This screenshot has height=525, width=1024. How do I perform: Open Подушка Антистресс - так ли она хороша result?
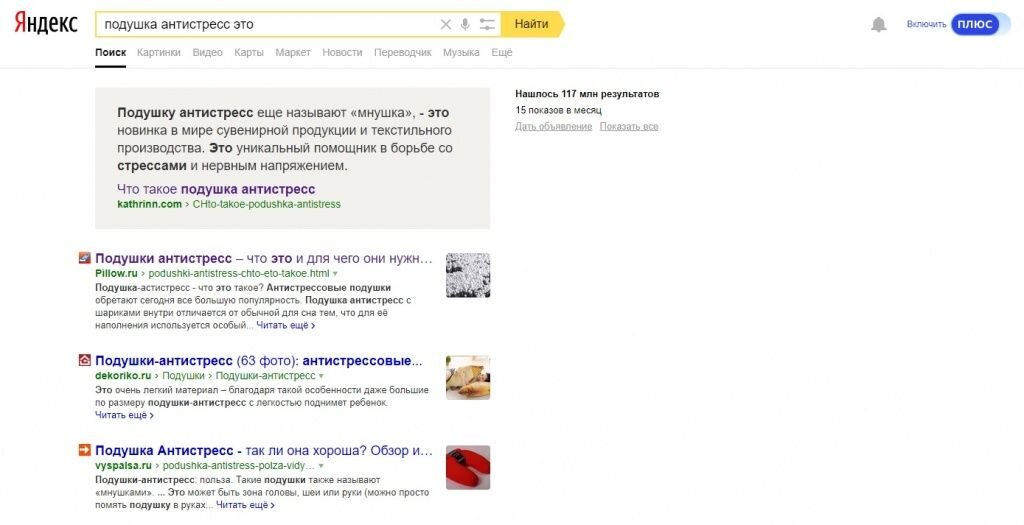click(264, 451)
